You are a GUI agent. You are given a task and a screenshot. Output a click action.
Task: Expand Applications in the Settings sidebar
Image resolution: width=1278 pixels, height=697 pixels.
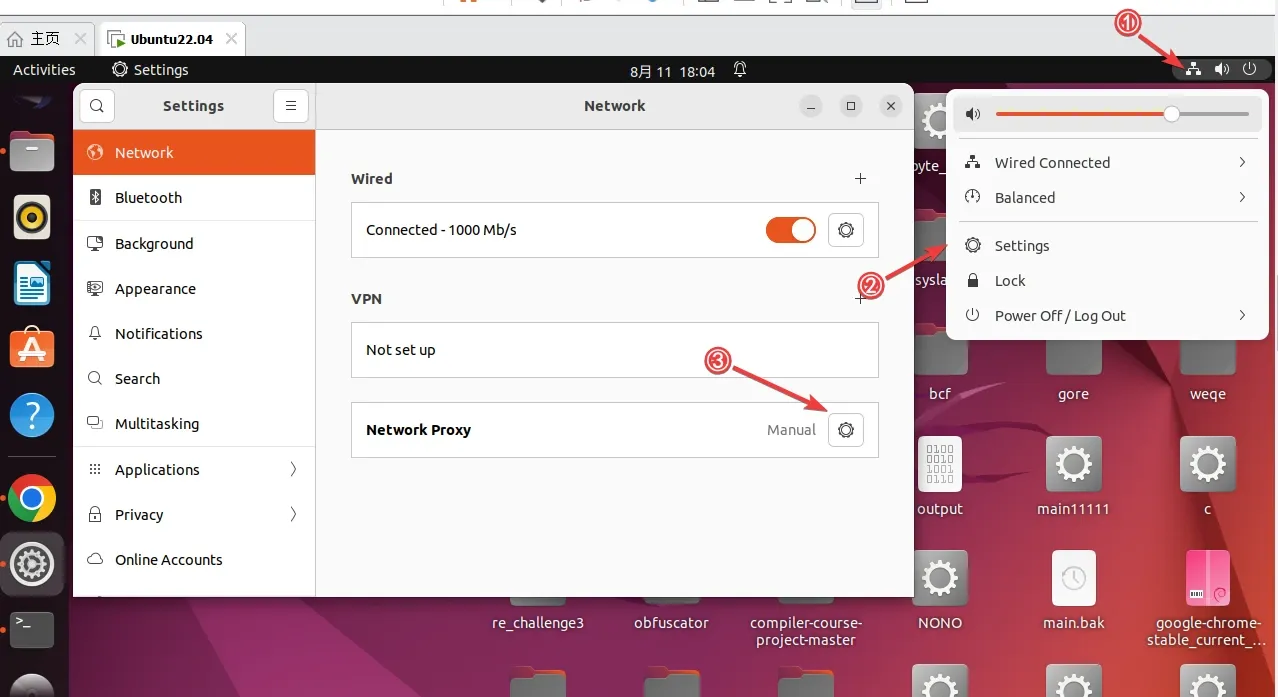[194, 470]
